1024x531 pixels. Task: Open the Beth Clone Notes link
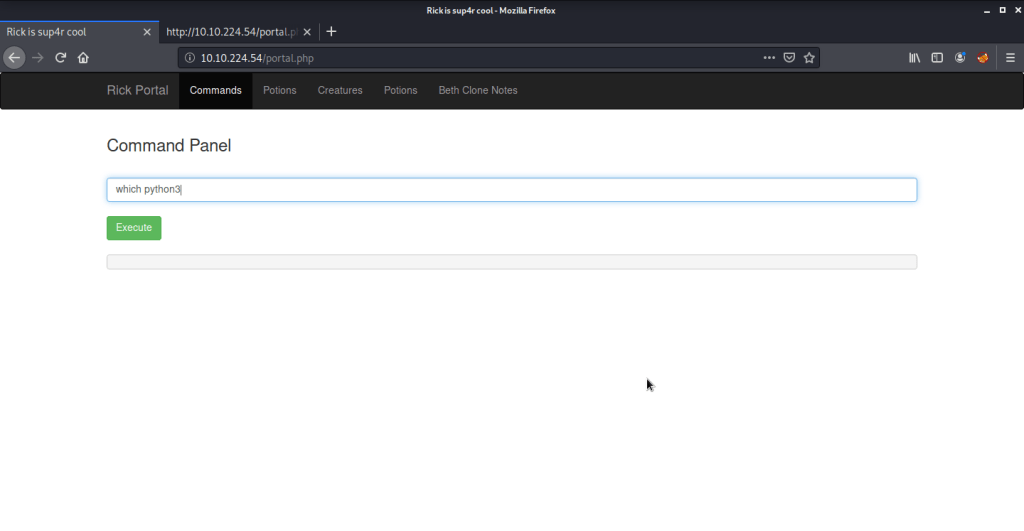point(478,91)
